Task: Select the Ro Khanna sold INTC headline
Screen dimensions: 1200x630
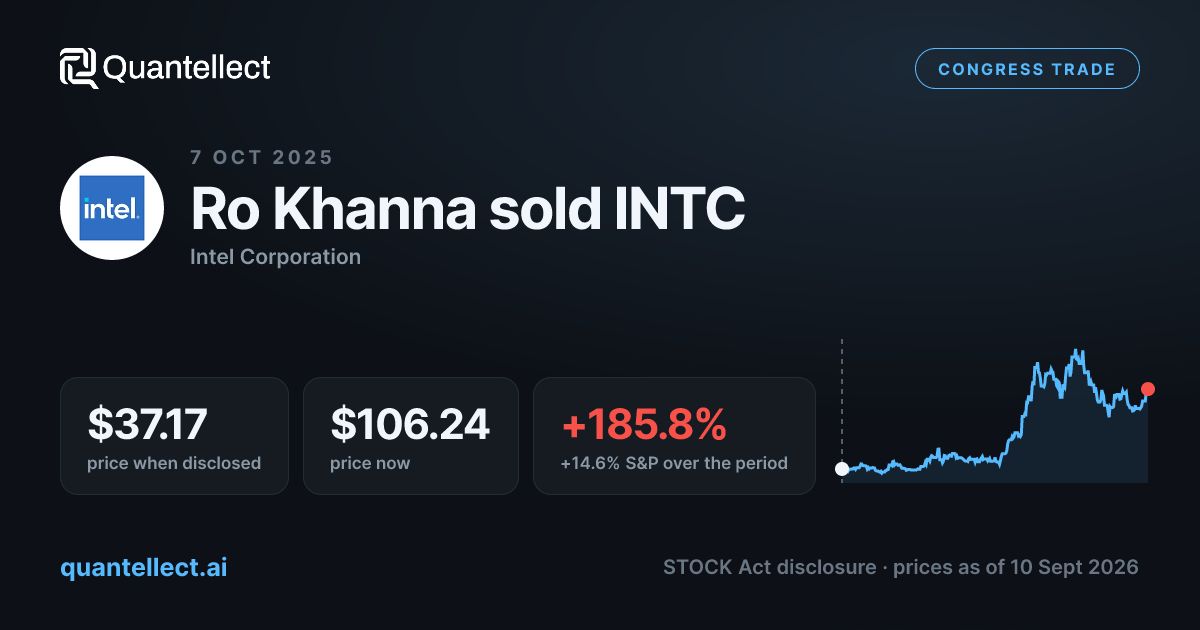Action: point(468,209)
